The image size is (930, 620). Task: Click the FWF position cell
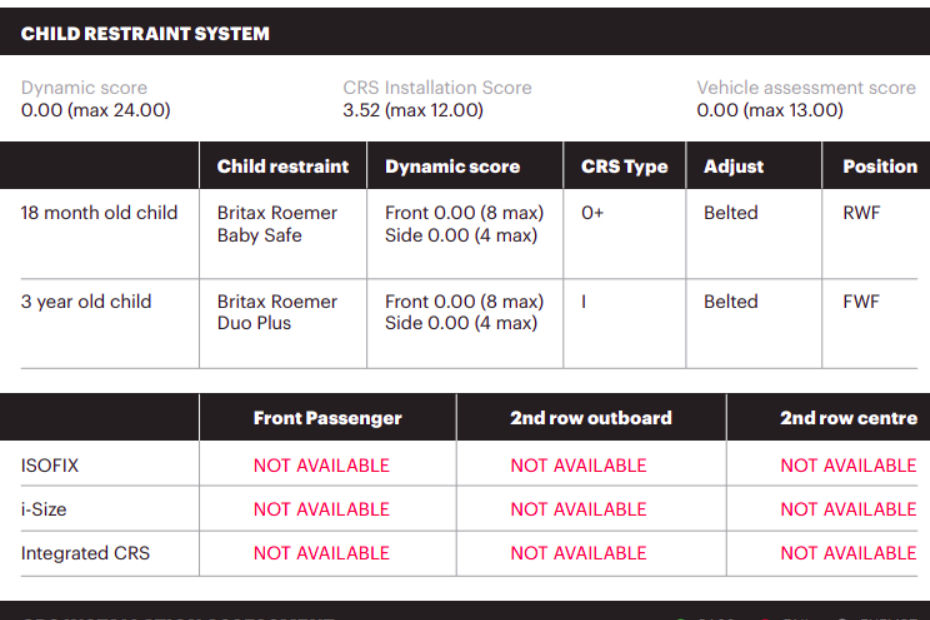point(861,301)
